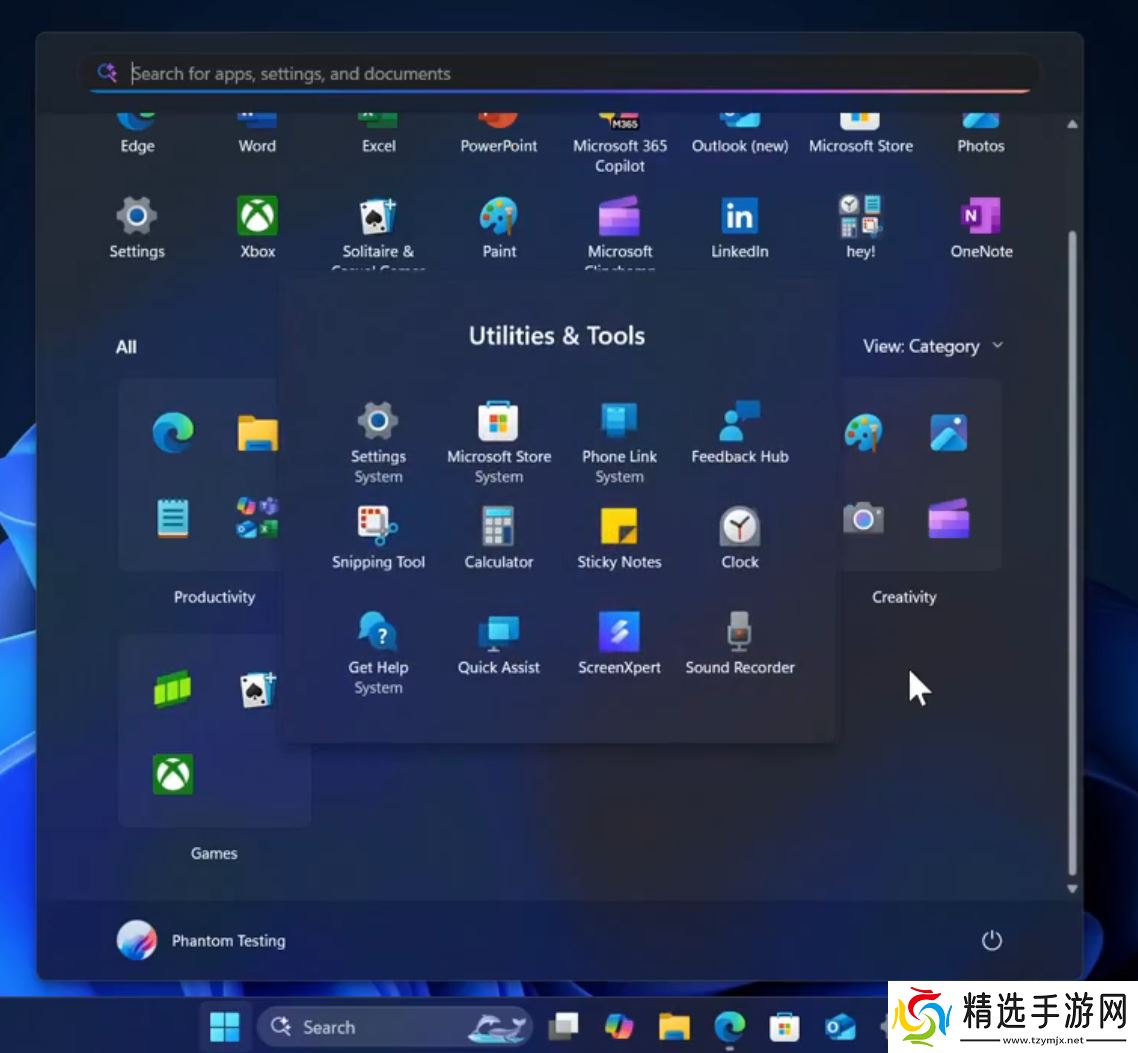Open the Clock app
1138x1053 pixels.
coord(740,537)
